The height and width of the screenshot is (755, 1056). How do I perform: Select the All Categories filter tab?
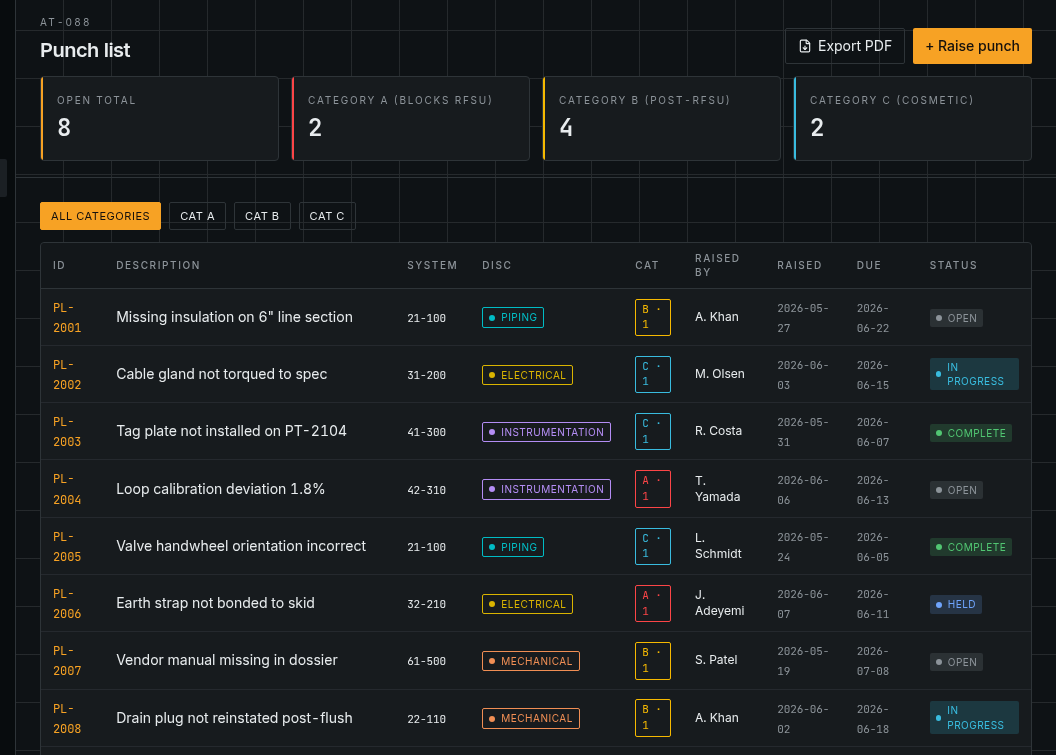[100, 216]
